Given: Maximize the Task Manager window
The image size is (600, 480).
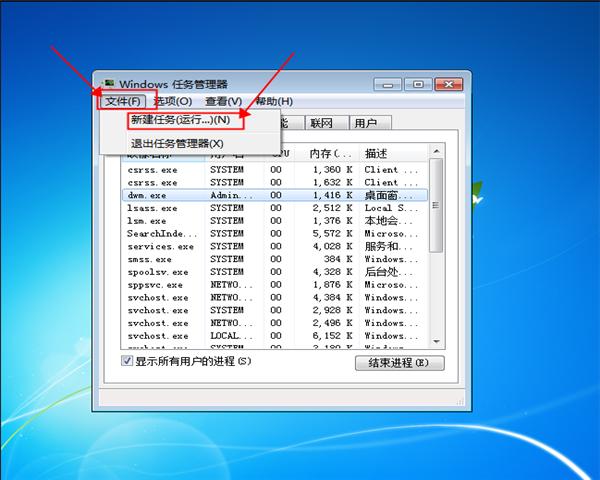Looking at the screenshot, I should coord(418,85).
